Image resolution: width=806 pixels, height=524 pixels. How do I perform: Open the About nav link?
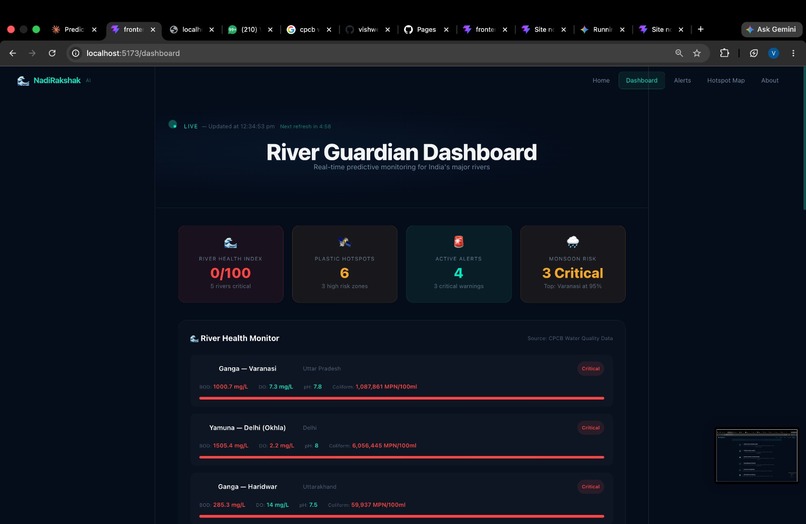770,81
